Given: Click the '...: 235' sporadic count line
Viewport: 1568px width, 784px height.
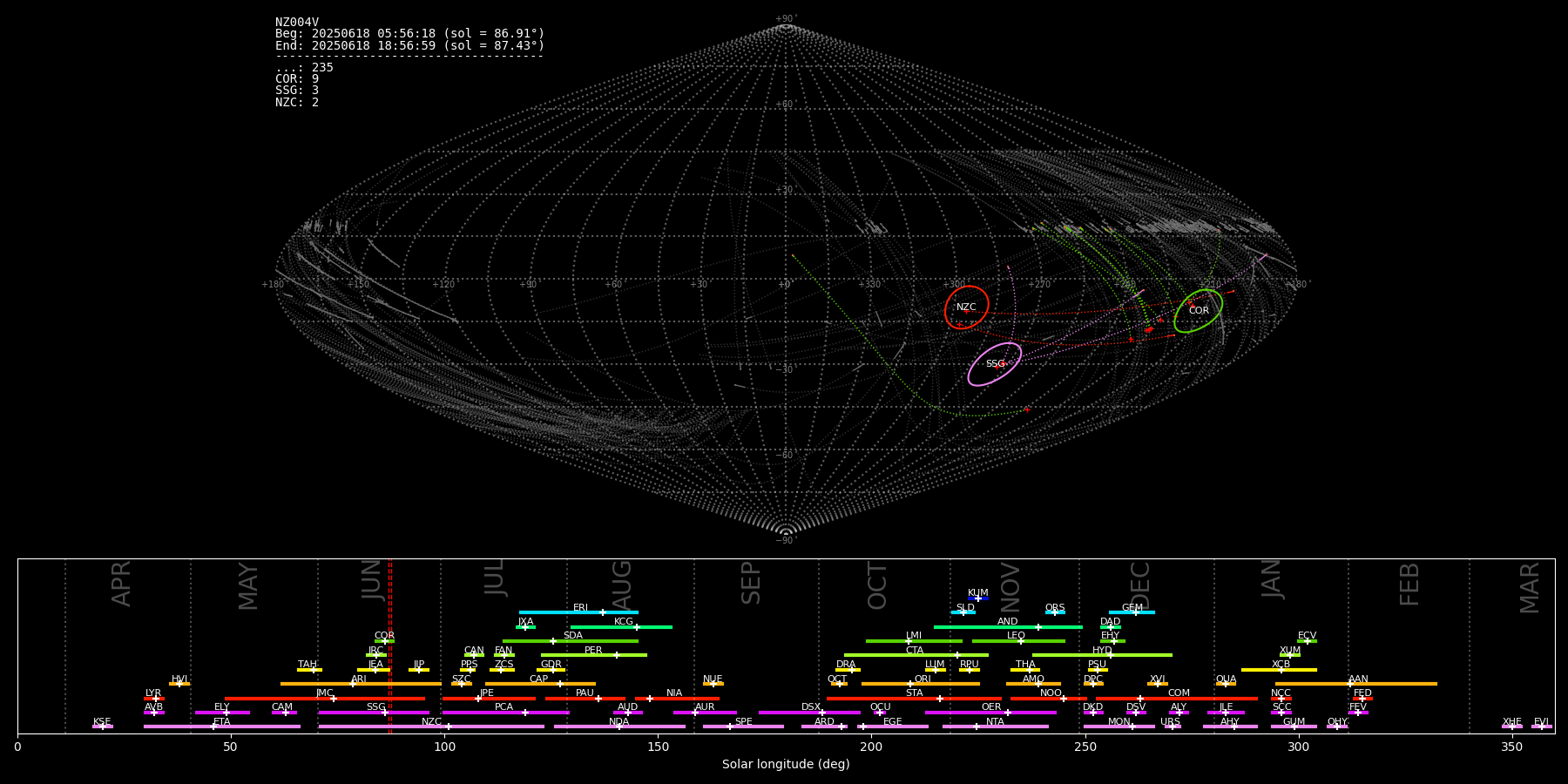Looking at the screenshot, I should (x=304, y=68).
